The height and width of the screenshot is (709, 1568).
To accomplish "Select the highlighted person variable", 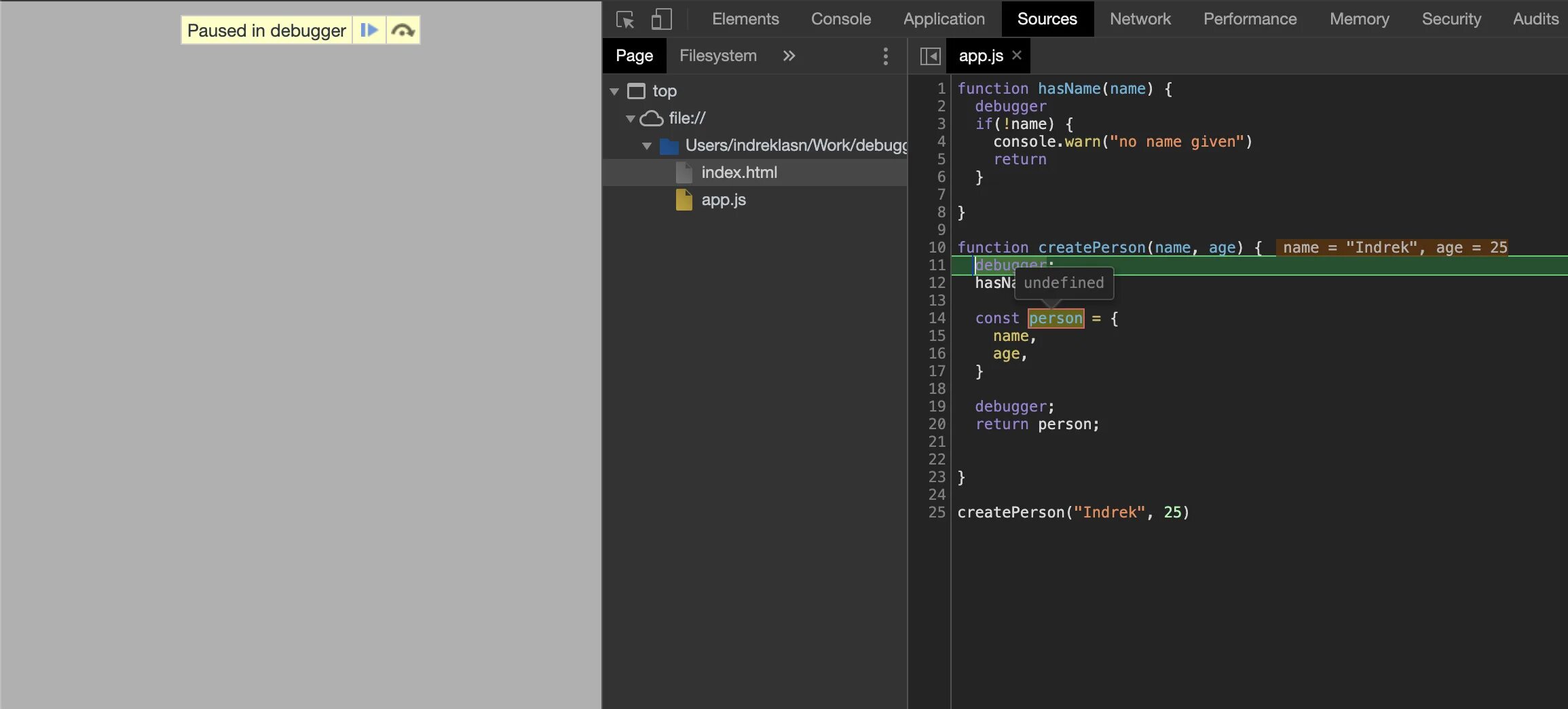I will pyautogui.click(x=1056, y=318).
